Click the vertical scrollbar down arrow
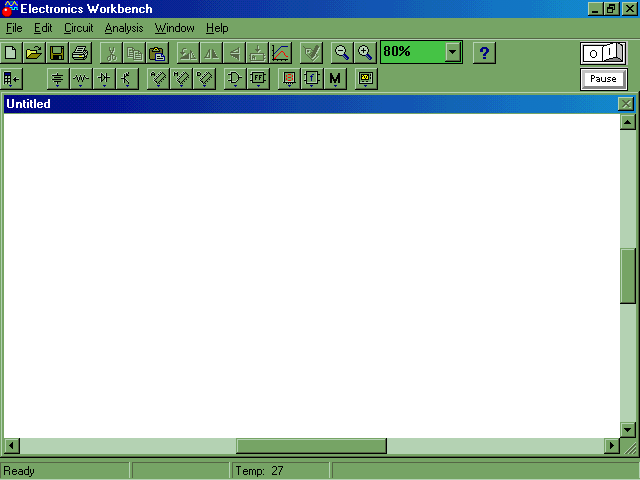This screenshot has height=480, width=640. point(628,429)
